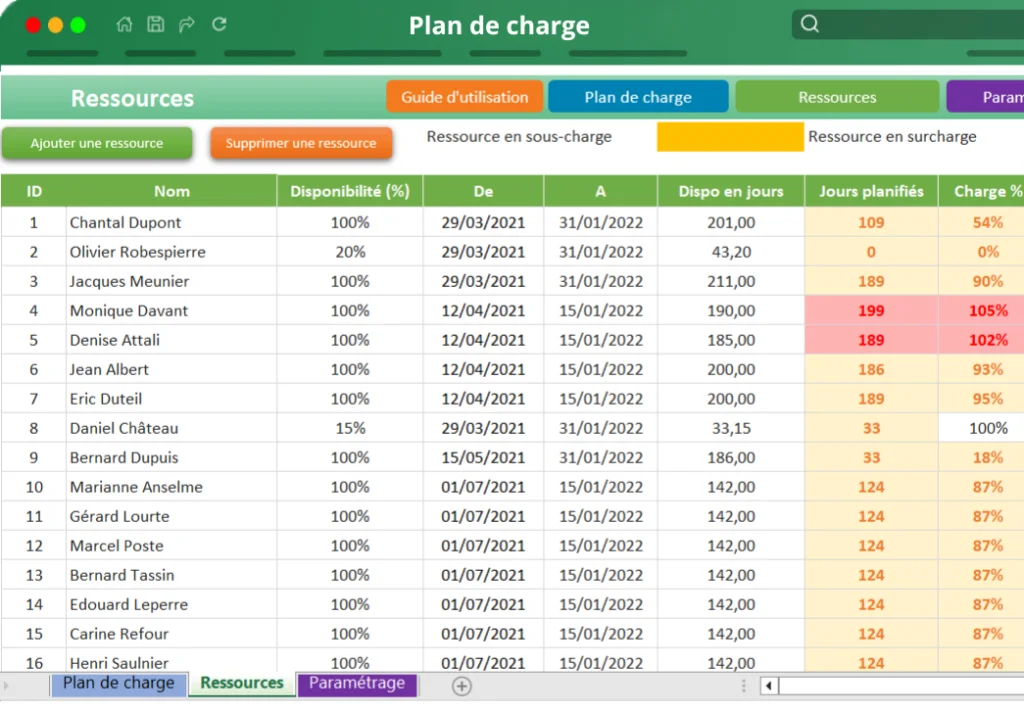Click the save (floppy disk) icon
1024x712 pixels.
155,25
